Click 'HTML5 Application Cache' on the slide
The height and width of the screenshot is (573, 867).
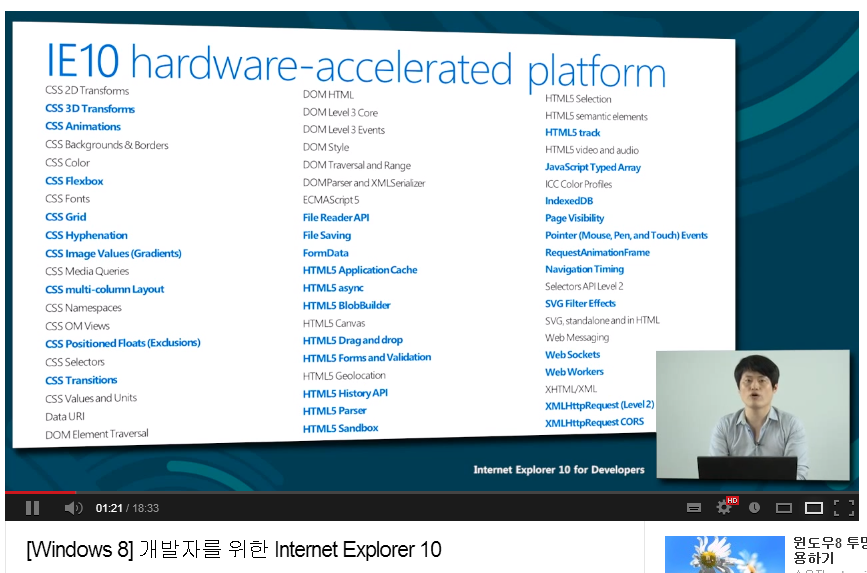[x=360, y=270]
